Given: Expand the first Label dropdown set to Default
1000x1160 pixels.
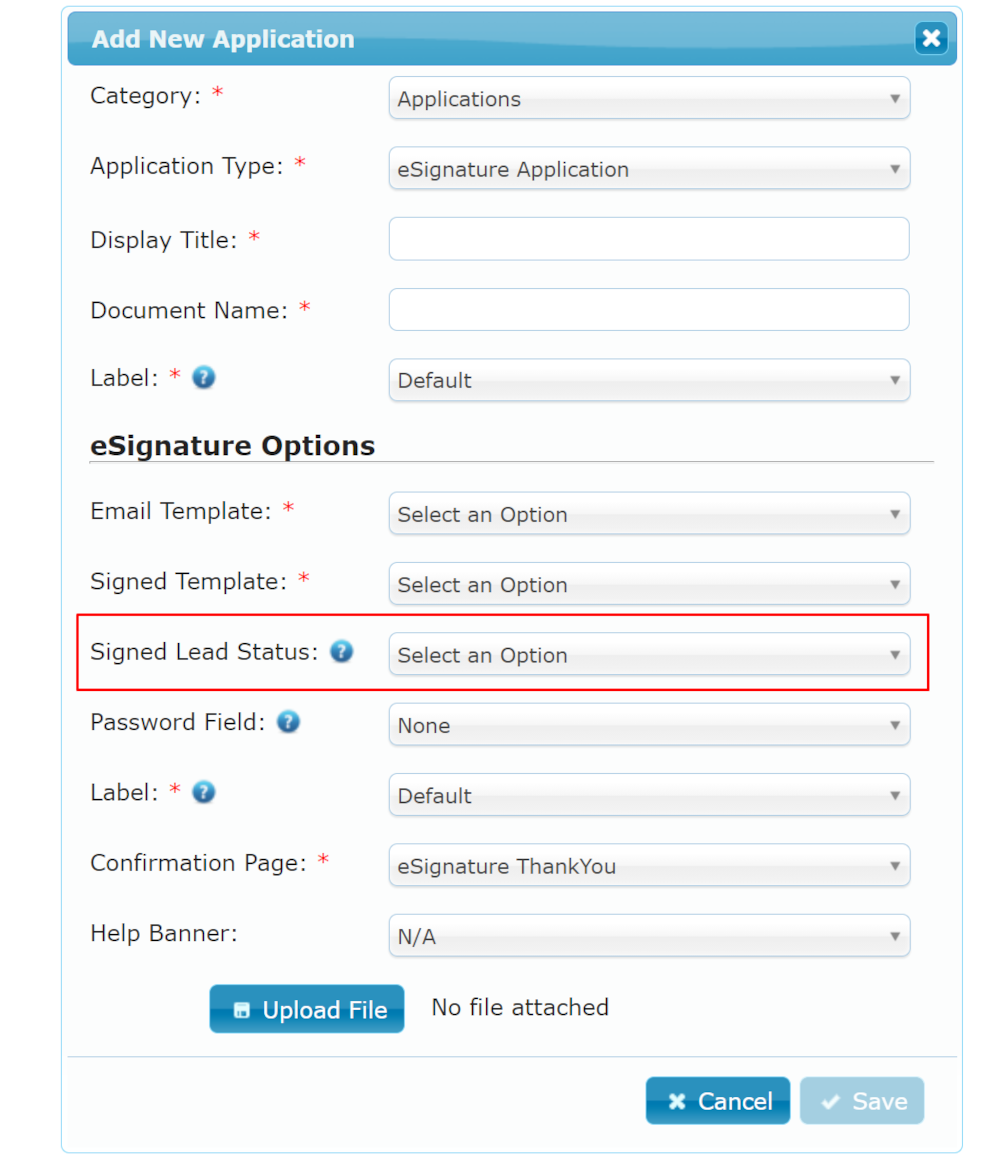Looking at the screenshot, I should click(649, 380).
